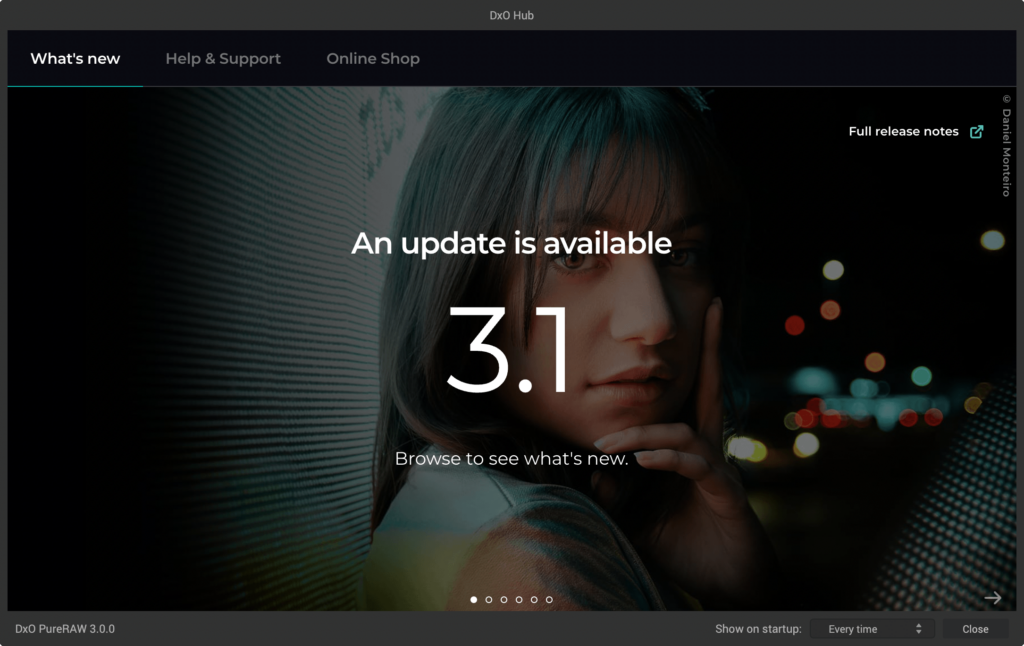The image size is (1024, 646).
Task: Jump to the fifth carousel dot
Action: (534, 600)
